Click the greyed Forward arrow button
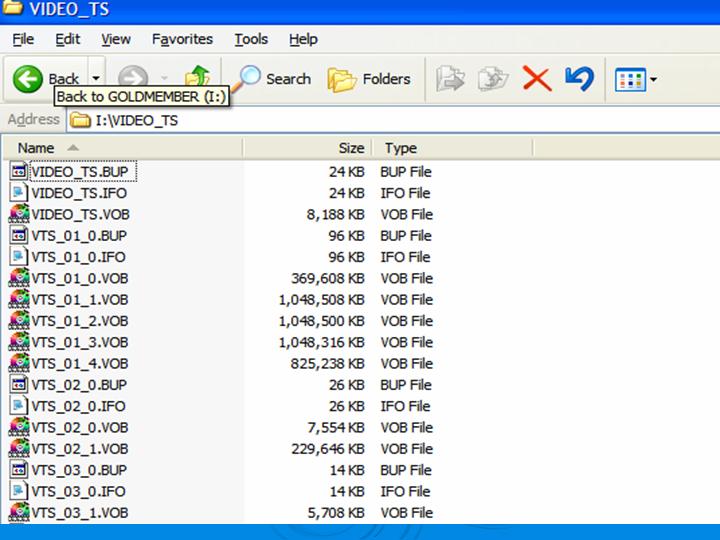Image resolution: width=720 pixels, height=540 pixels. pyautogui.click(x=133, y=78)
